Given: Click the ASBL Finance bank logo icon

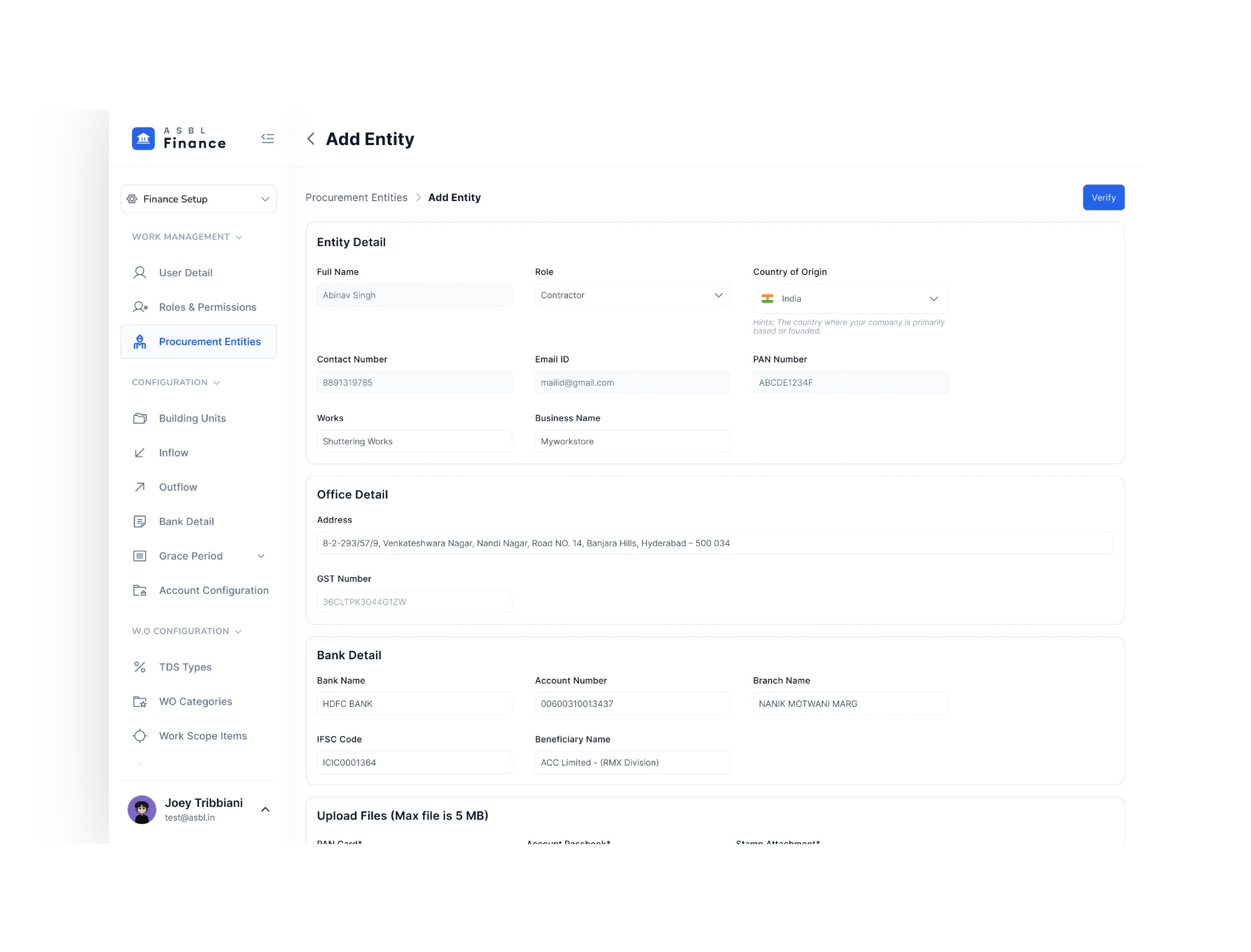Looking at the screenshot, I should click(143, 138).
